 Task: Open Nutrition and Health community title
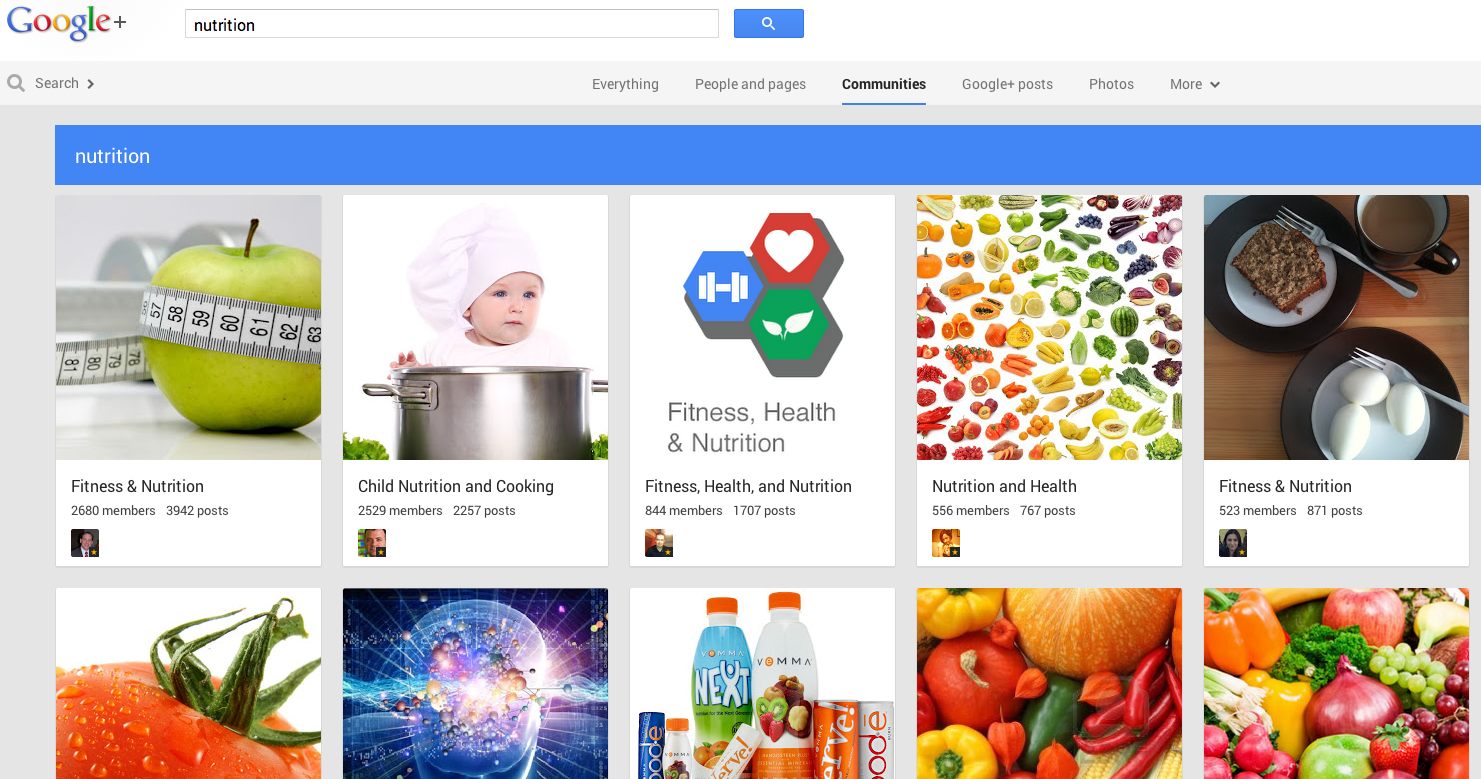pyautogui.click(x=1004, y=486)
